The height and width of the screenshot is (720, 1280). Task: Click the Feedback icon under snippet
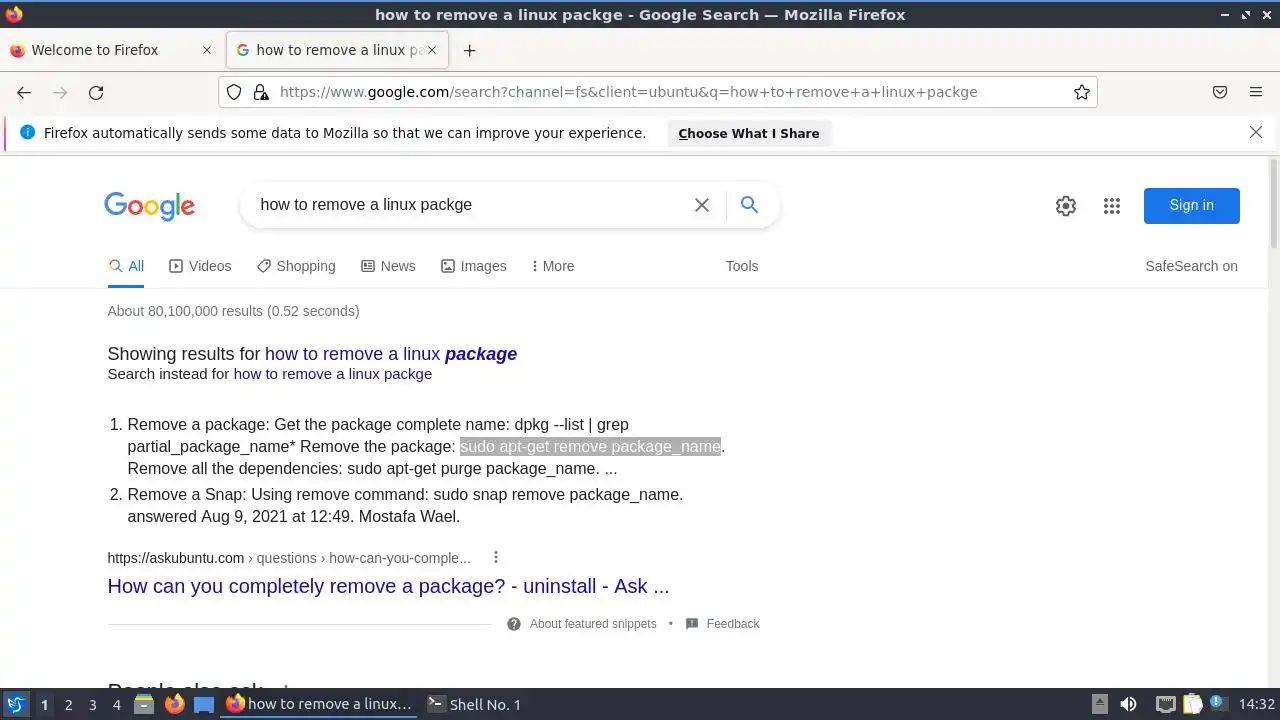pyautogui.click(x=692, y=624)
